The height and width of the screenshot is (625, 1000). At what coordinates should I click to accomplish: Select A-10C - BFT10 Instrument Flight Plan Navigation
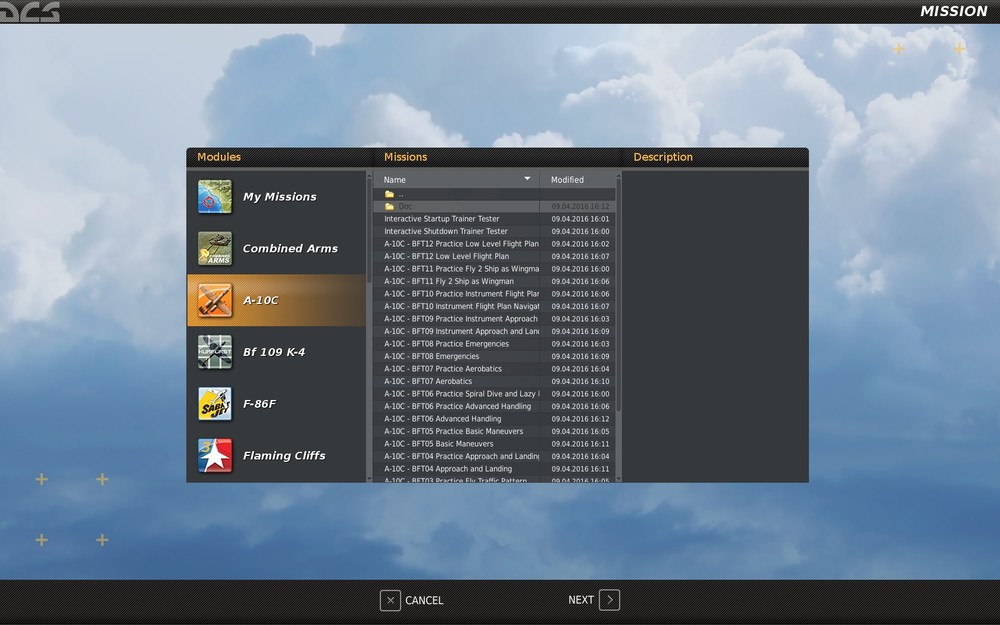(x=495, y=306)
